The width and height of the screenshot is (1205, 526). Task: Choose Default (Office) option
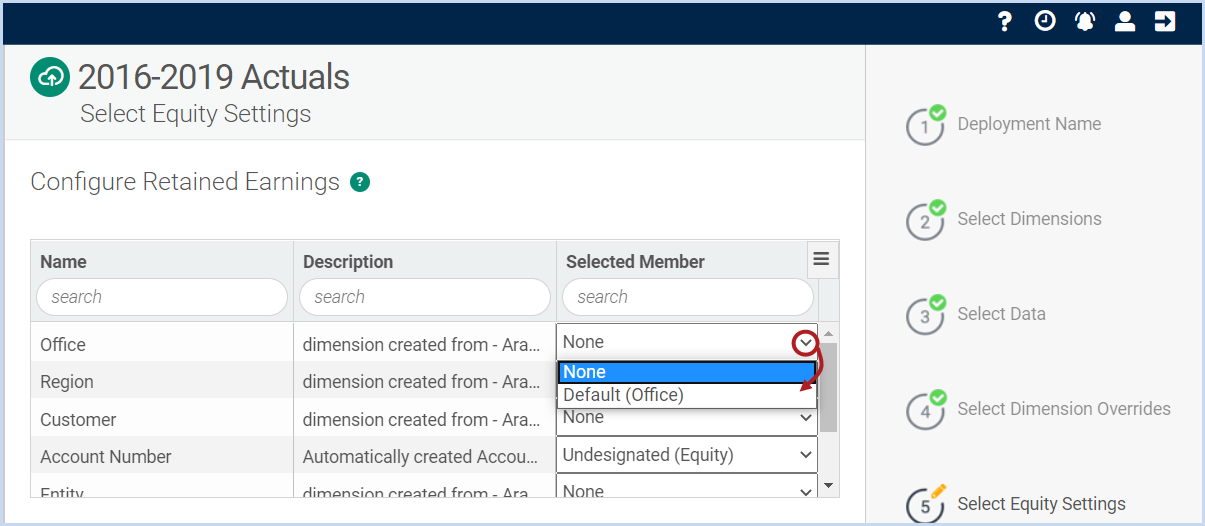coord(687,395)
